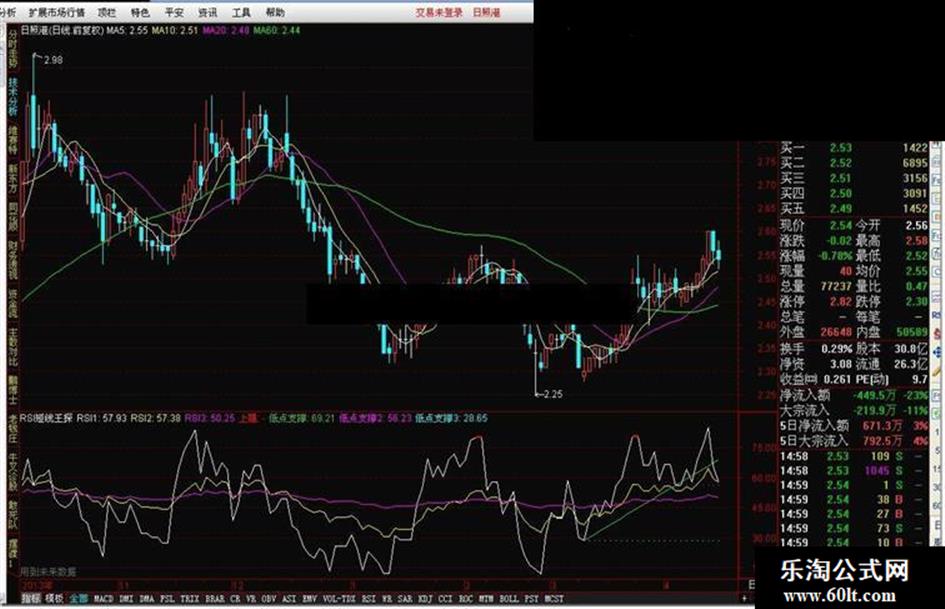Click the green MA60: 2.44 label
Image resolution: width=945 pixels, height=609 pixels.
coord(277,30)
